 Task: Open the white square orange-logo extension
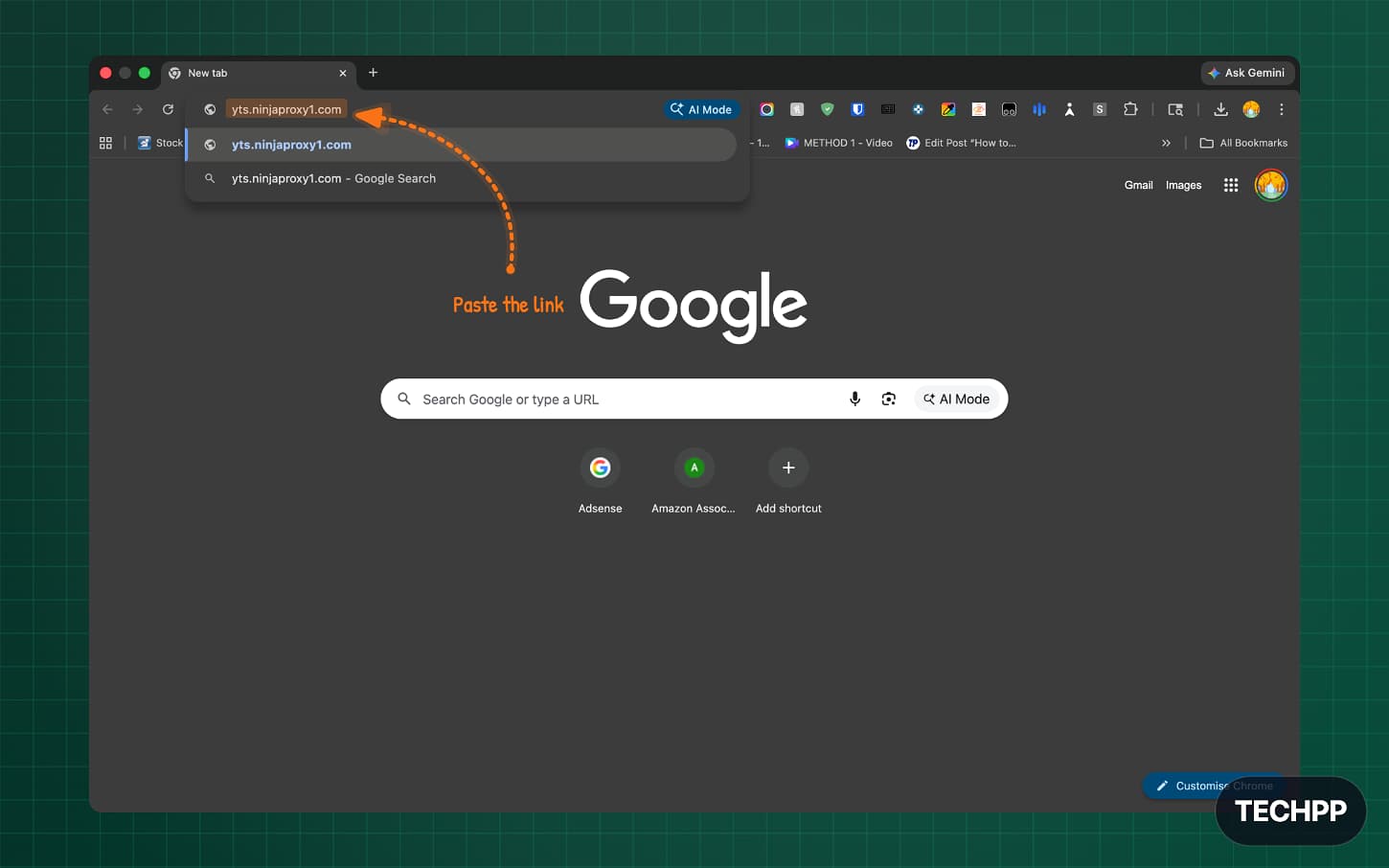pos(979,109)
